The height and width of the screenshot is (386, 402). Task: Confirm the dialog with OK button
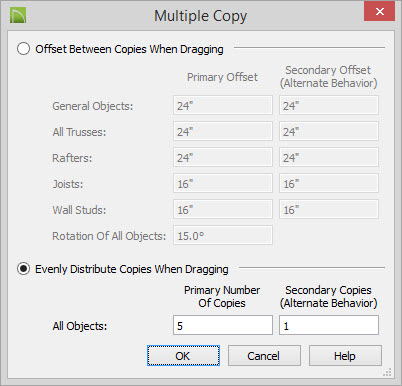(183, 356)
